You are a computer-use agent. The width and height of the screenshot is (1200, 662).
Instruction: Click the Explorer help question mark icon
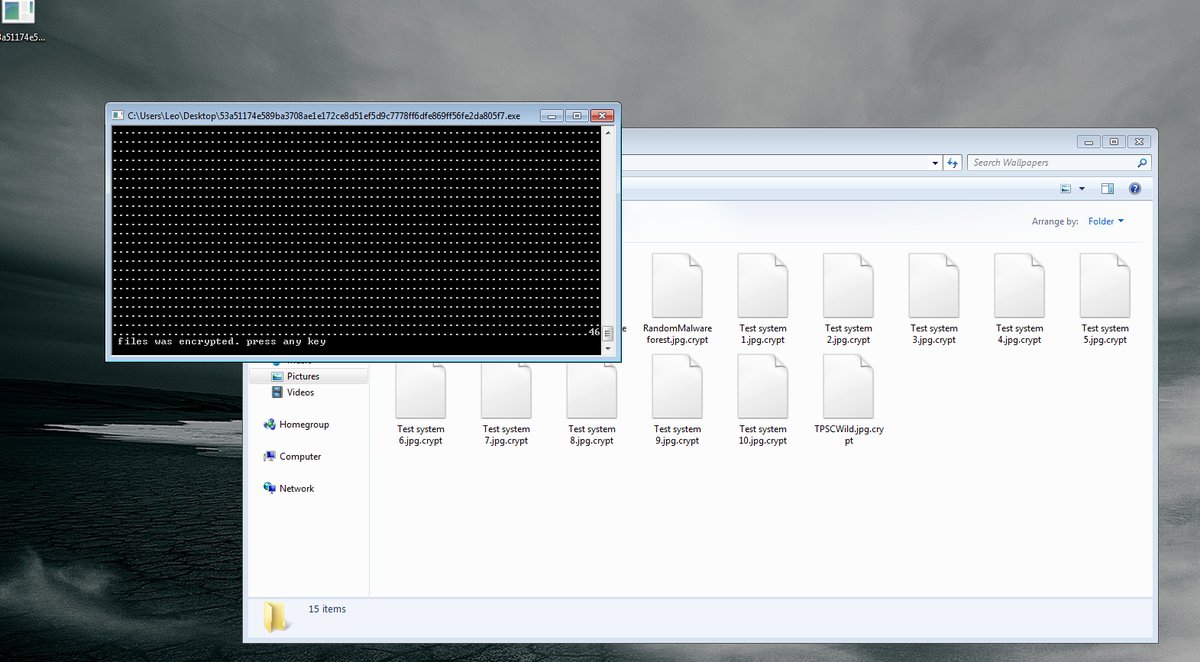tap(1135, 188)
